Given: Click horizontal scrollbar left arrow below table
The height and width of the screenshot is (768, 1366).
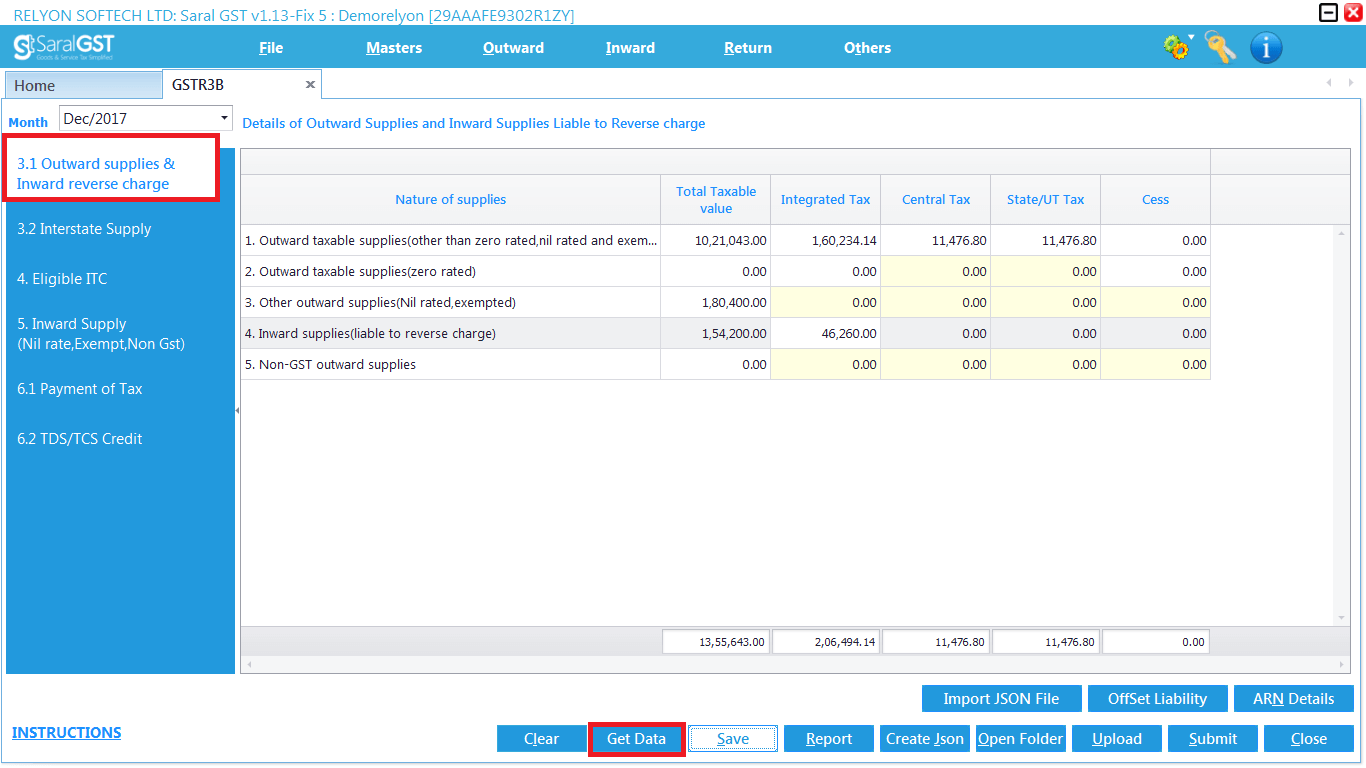Looking at the screenshot, I should click(x=248, y=664).
